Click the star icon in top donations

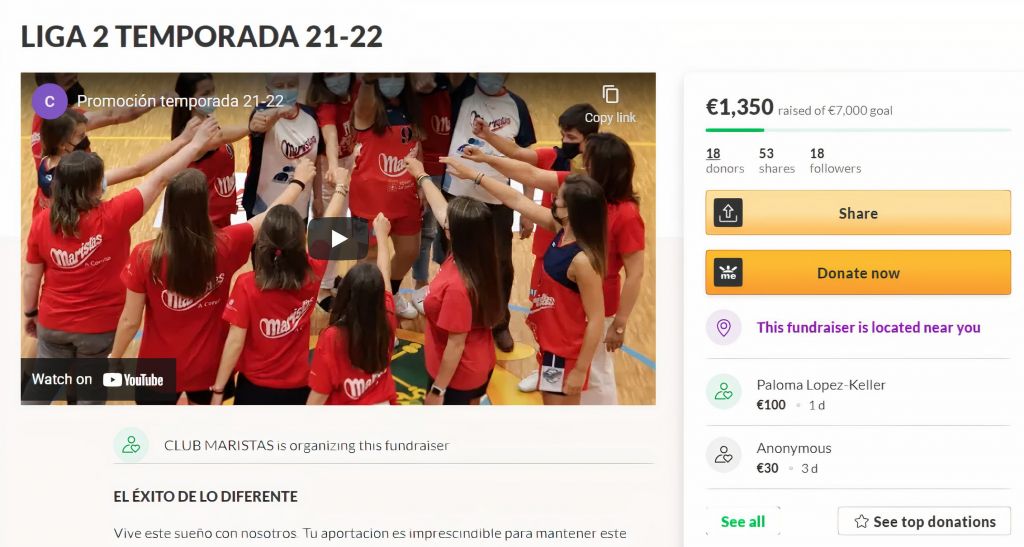click(x=861, y=522)
